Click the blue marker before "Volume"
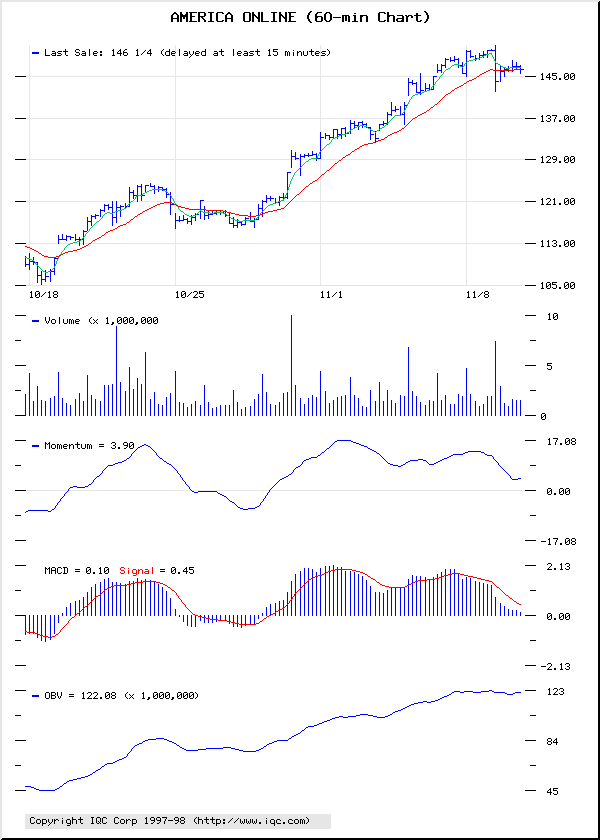The image size is (600, 840). (x=36, y=321)
